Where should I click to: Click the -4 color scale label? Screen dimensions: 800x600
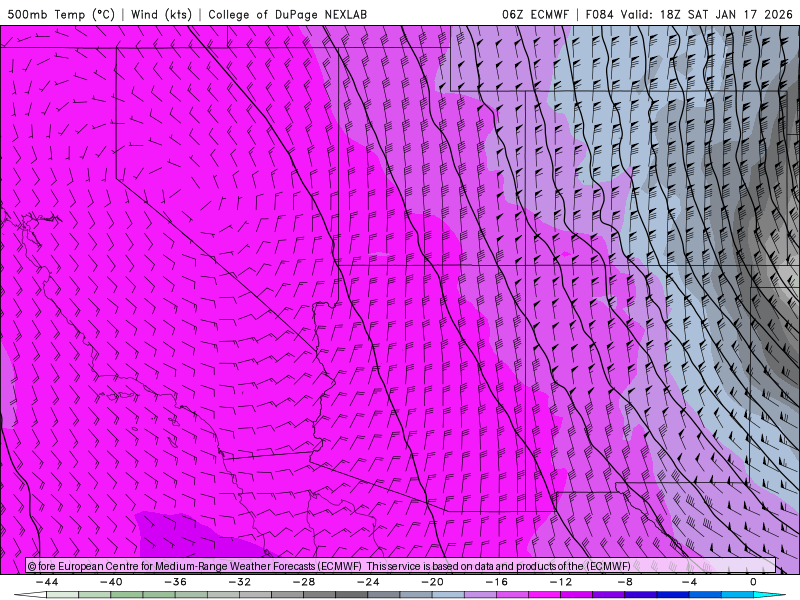tap(689, 582)
